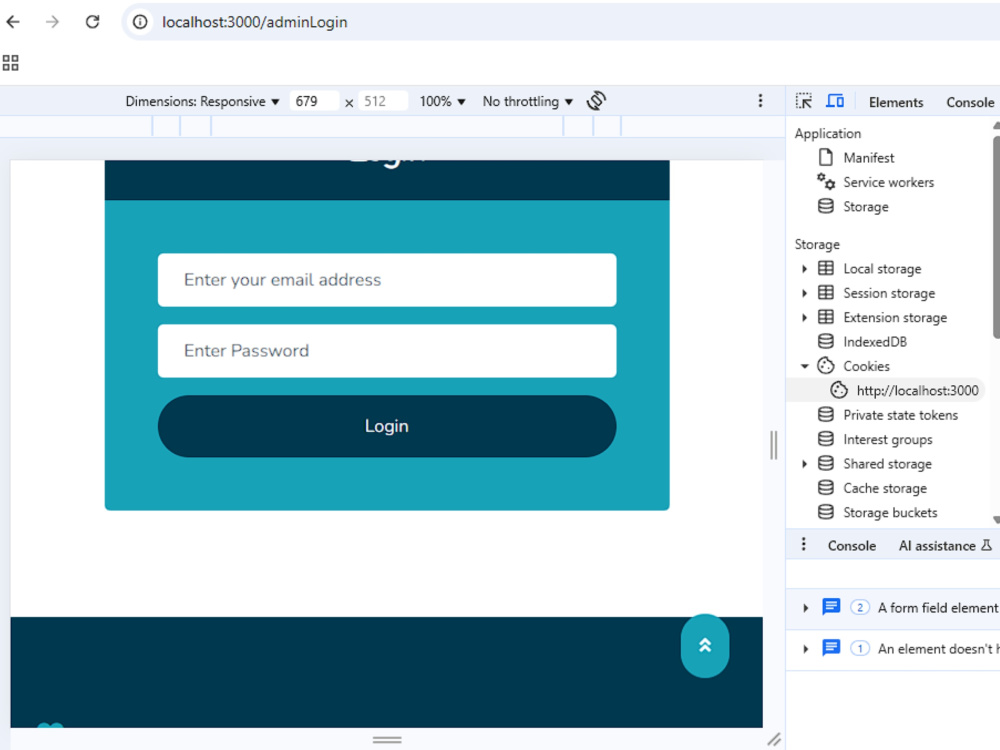Screen dimensions: 1000x750
Task: Click message icon on 'An element doesn't' issue
Action: coord(831,648)
